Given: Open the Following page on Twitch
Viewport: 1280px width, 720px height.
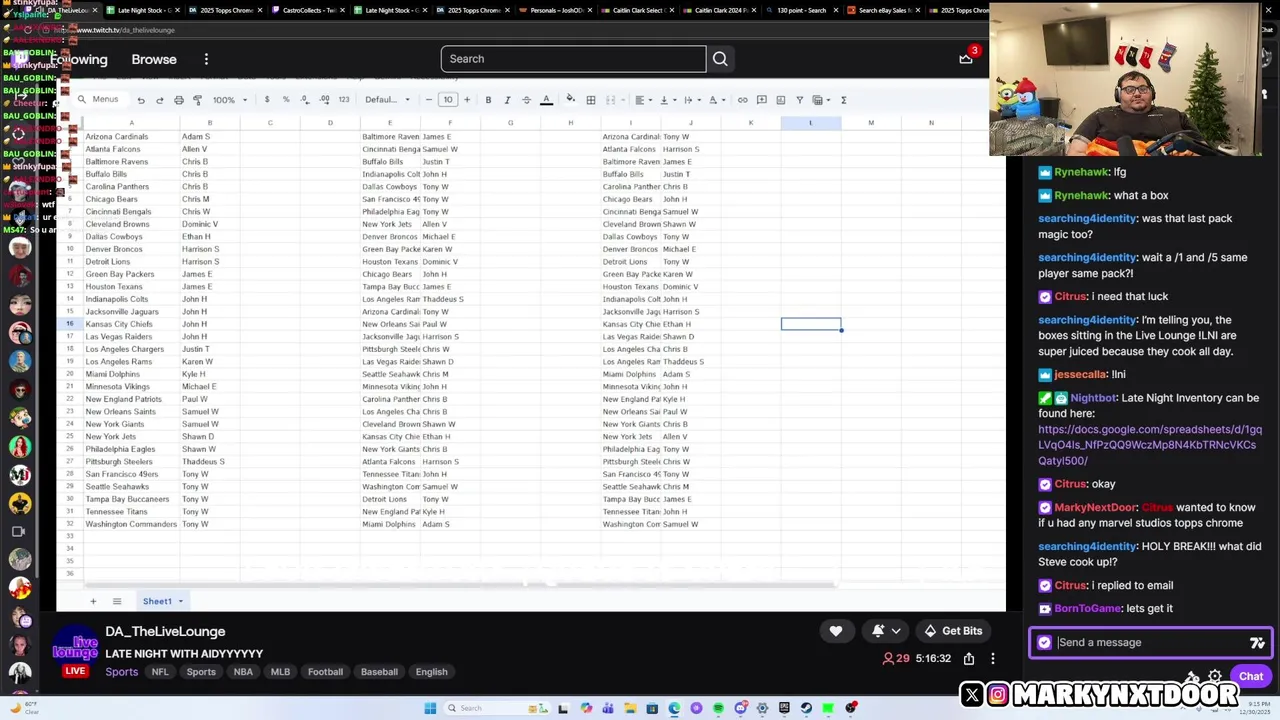Looking at the screenshot, I should click(x=80, y=59).
